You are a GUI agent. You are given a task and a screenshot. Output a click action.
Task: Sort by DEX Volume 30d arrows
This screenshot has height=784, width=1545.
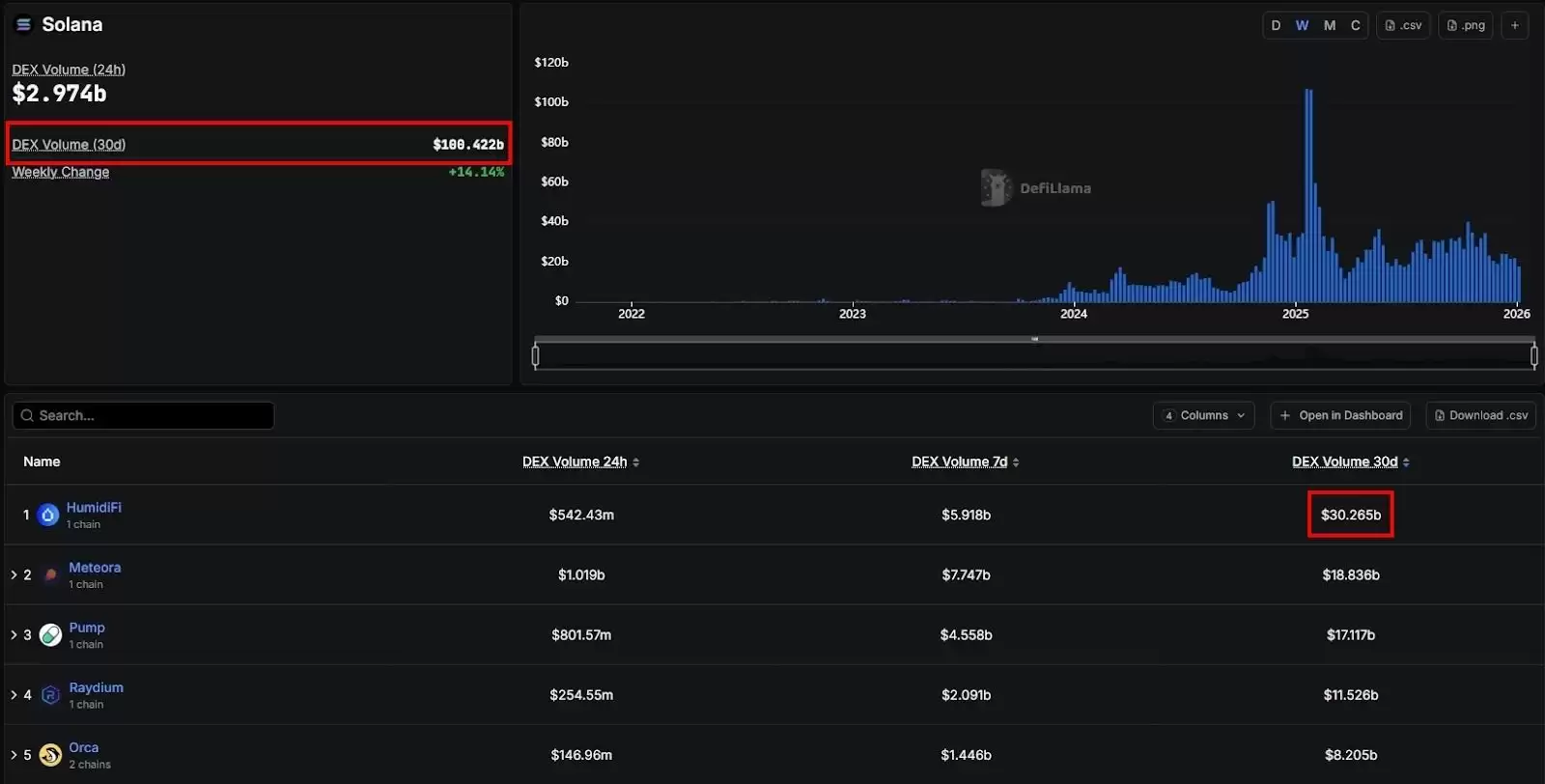click(1406, 462)
